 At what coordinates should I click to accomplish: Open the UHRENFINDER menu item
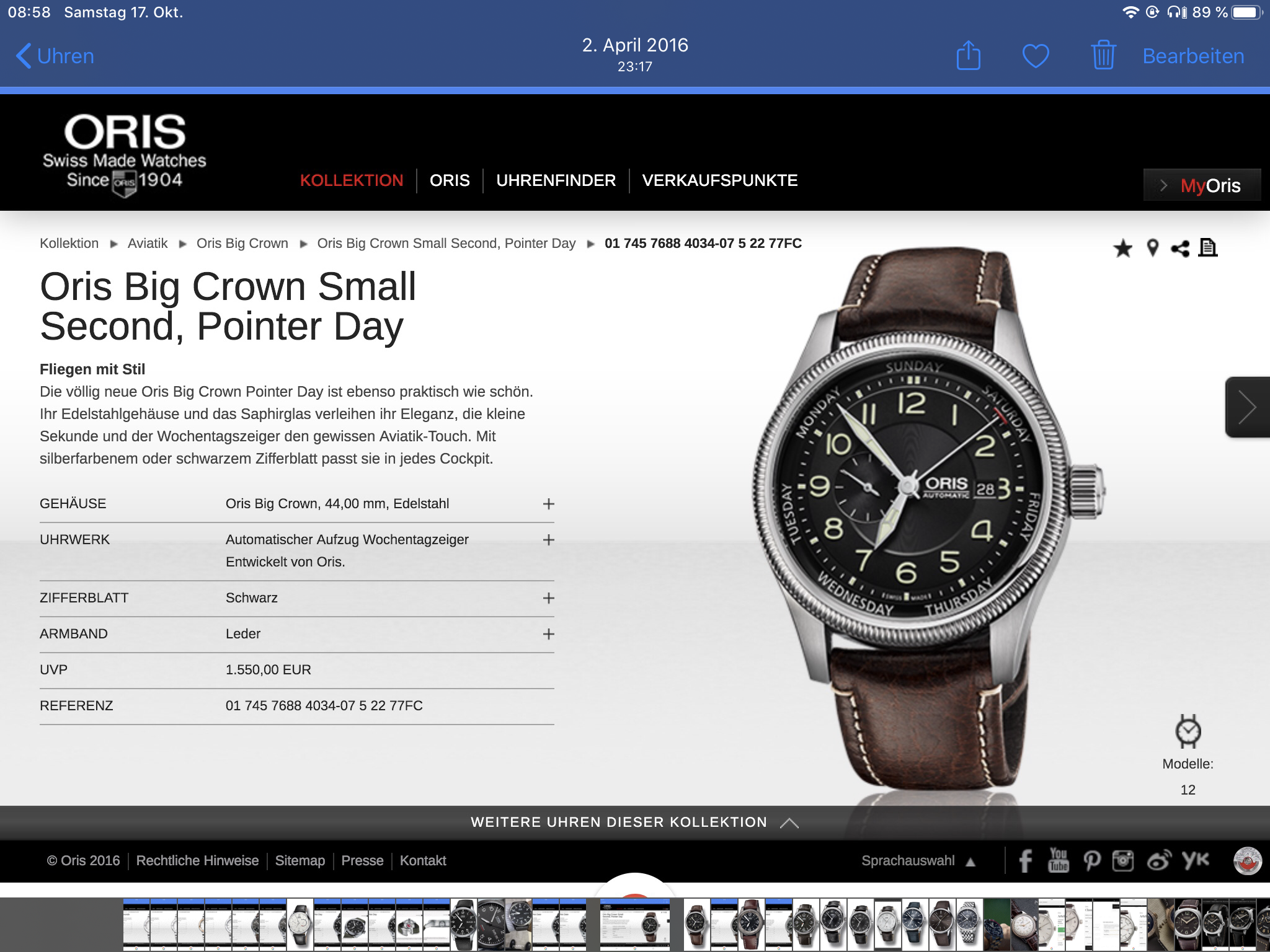pyautogui.click(x=556, y=180)
